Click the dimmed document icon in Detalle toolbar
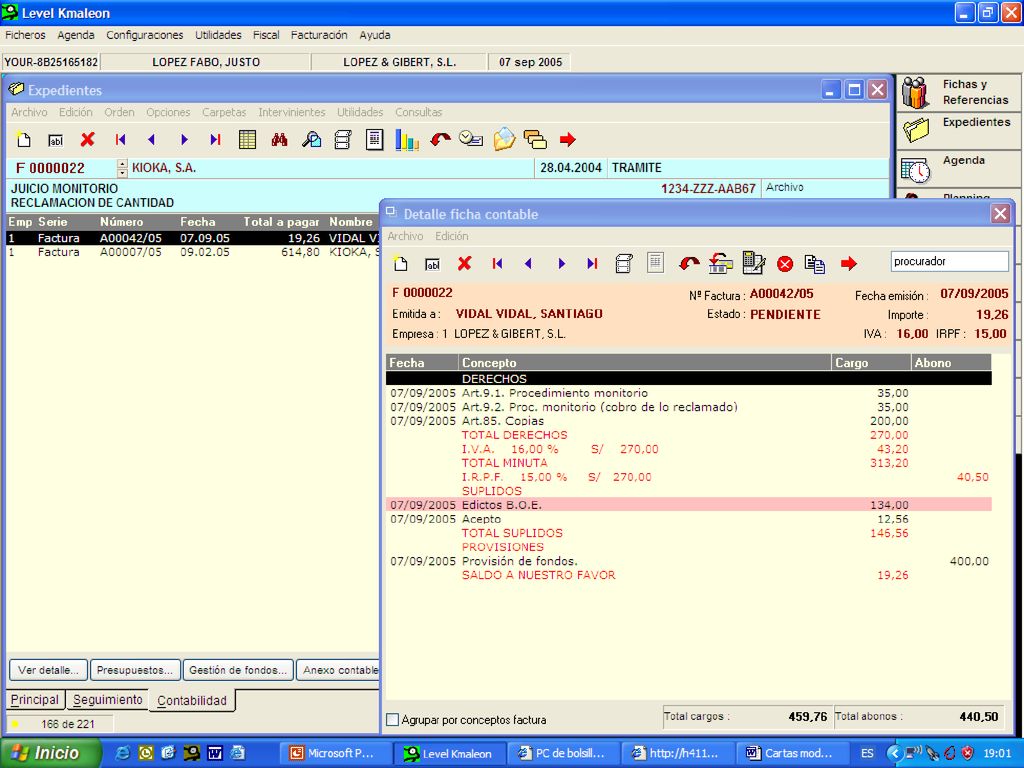Screen dimensions: 1024x768 [x=655, y=263]
